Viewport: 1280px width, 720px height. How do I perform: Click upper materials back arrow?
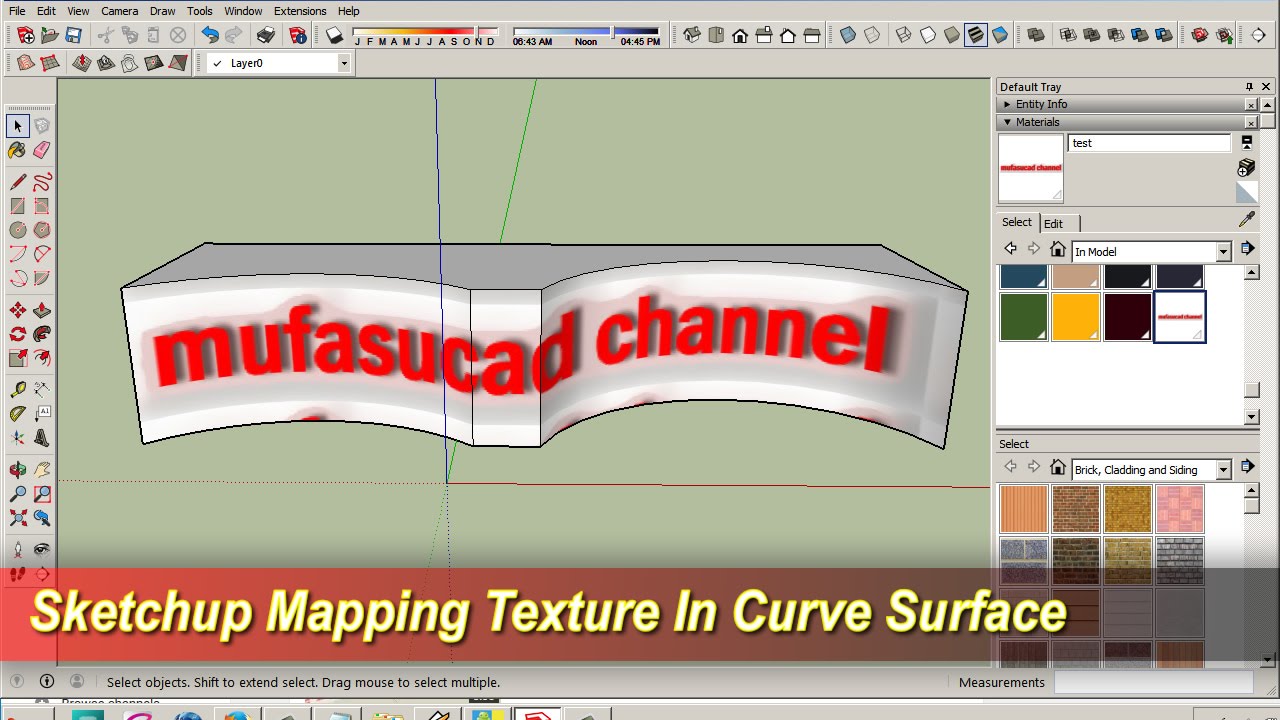point(1010,249)
